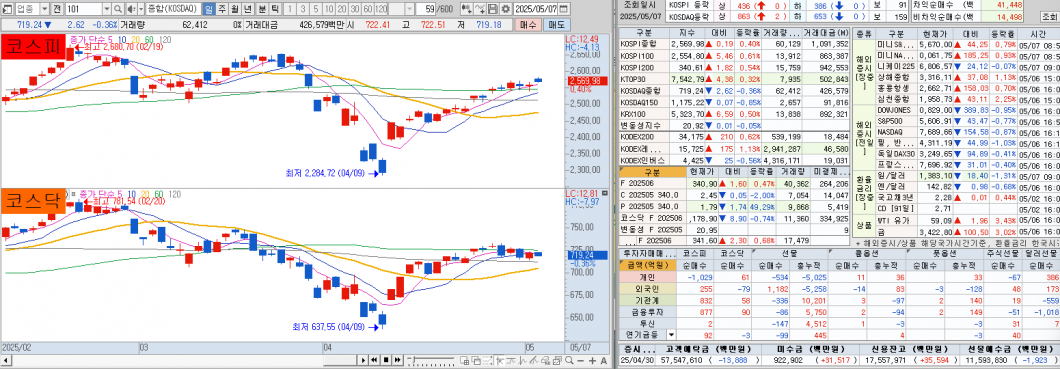The height and width of the screenshot is (369, 1060).
Task: Click the add candlestick chart icon
Action: 466,9
